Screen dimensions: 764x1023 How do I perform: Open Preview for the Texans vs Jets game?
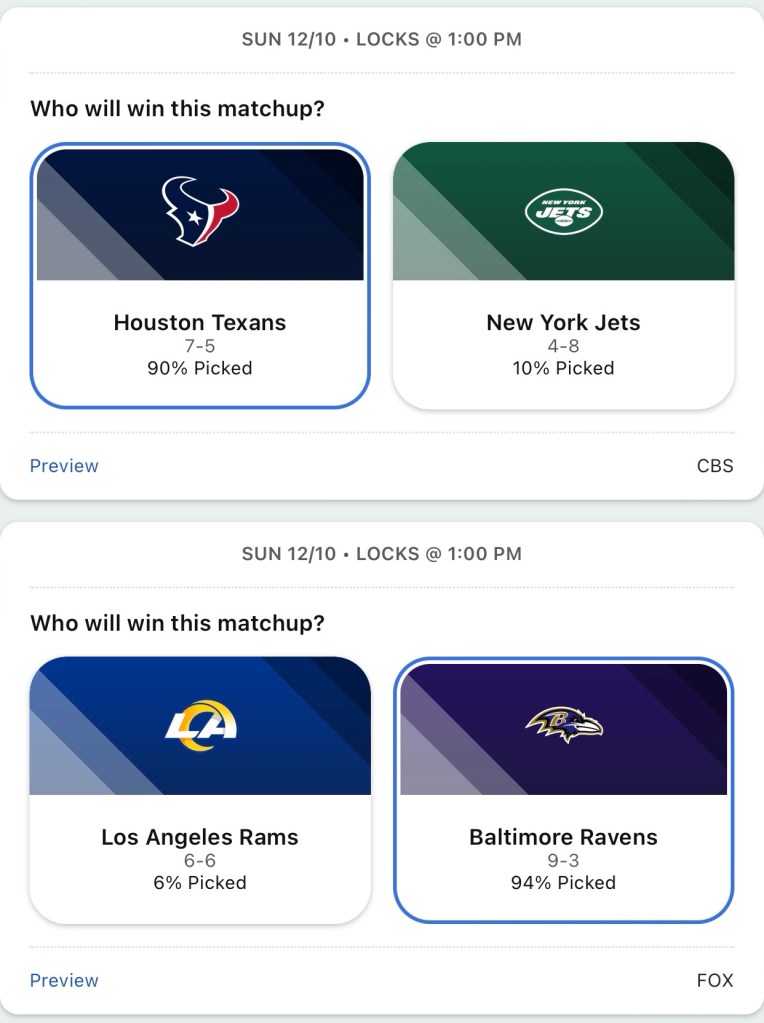pos(64,466)
